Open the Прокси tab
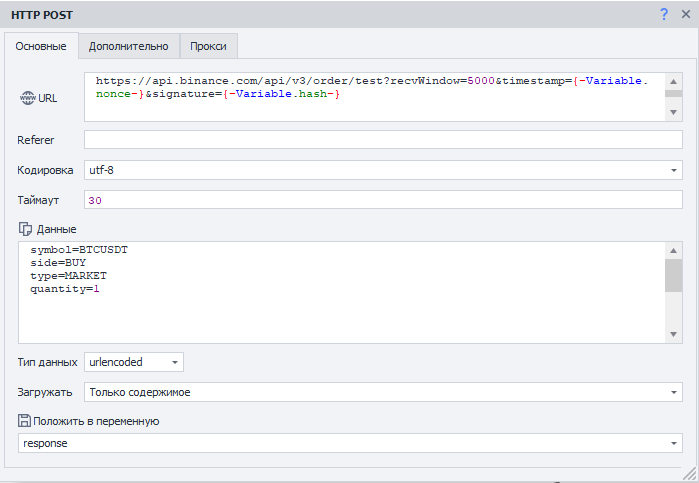Image resolution: width=699 pixels, height=483 pixels. (x=208, y=46)
